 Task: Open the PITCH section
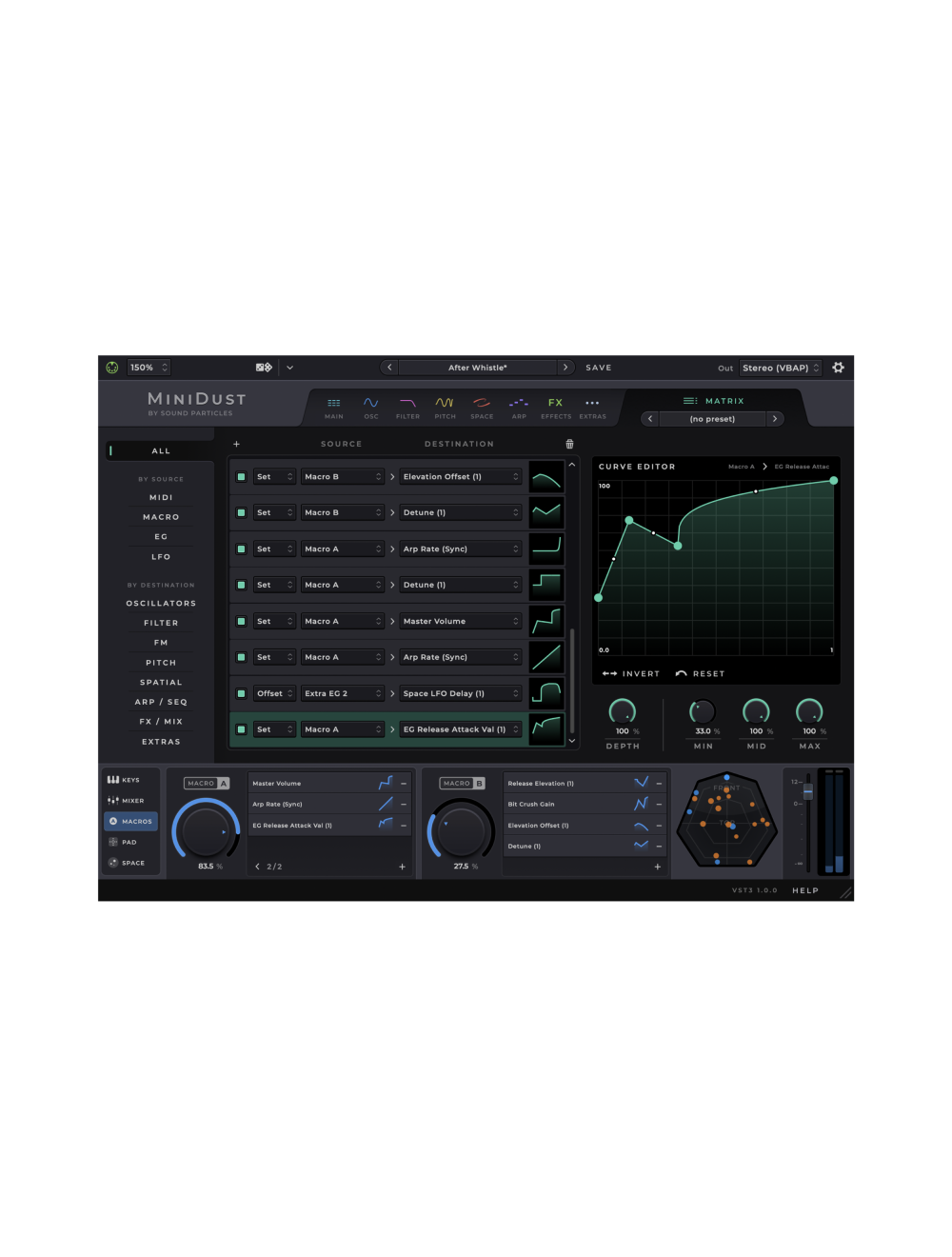445,407
